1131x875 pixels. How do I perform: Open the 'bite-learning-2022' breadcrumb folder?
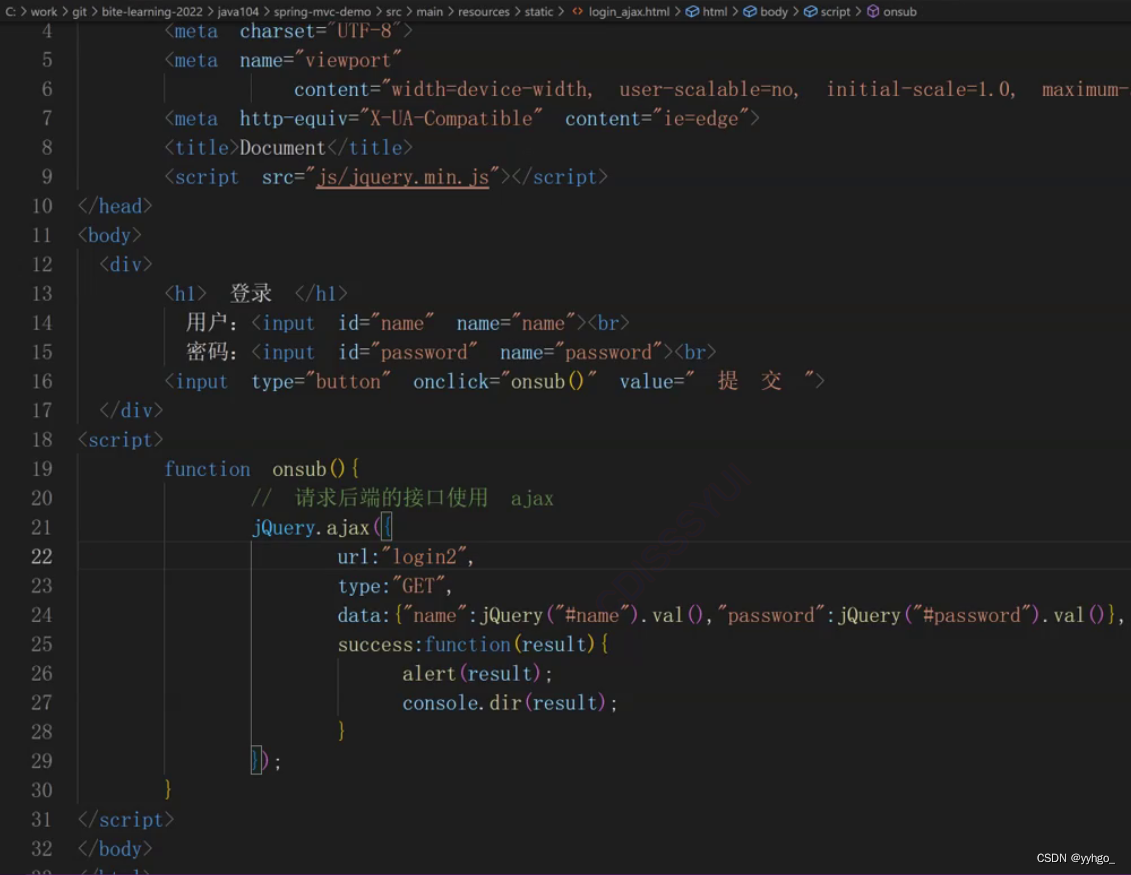pos(152,12)
